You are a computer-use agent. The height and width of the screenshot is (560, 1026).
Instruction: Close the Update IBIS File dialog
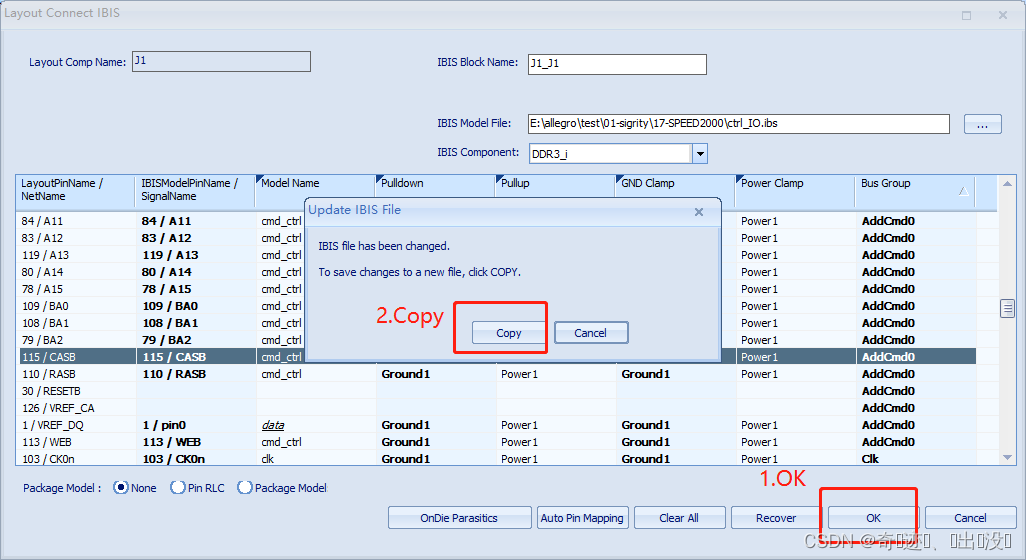click(699, 212)
